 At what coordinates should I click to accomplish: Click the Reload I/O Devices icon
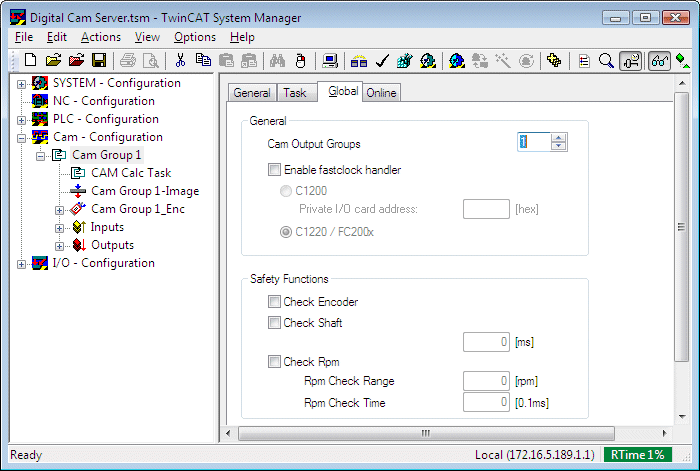(480, 60)
